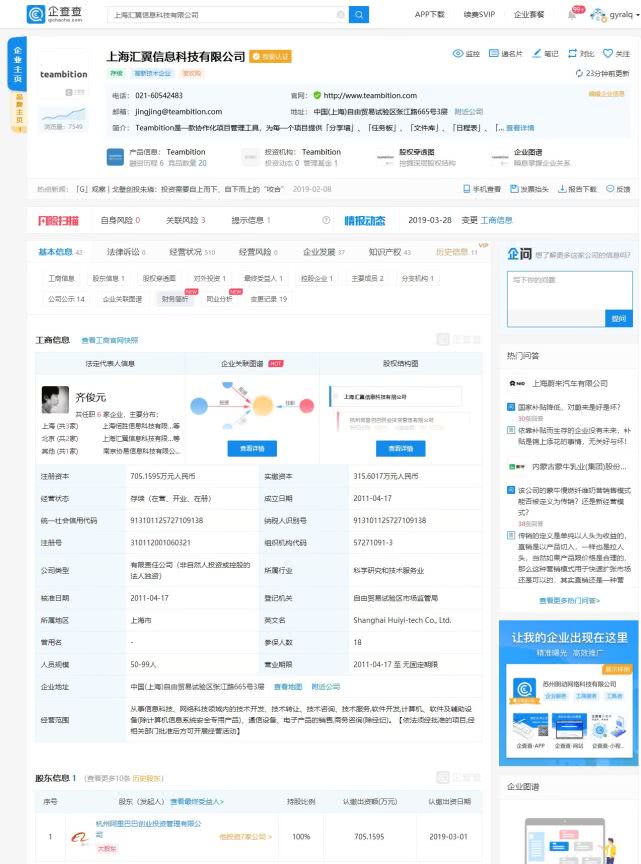Click the refresh icon beside 23分钟前更新
The width and height of the screenshot is (641, 864).
[x=579, y=73]
